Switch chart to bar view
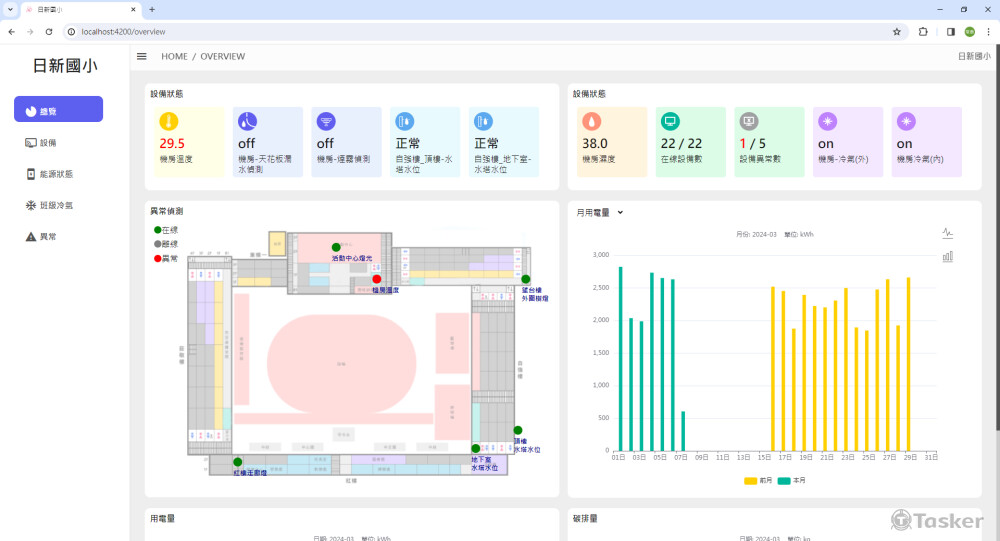The height and width of the screenshot is (541, 1000). click(x=947, y=256)
